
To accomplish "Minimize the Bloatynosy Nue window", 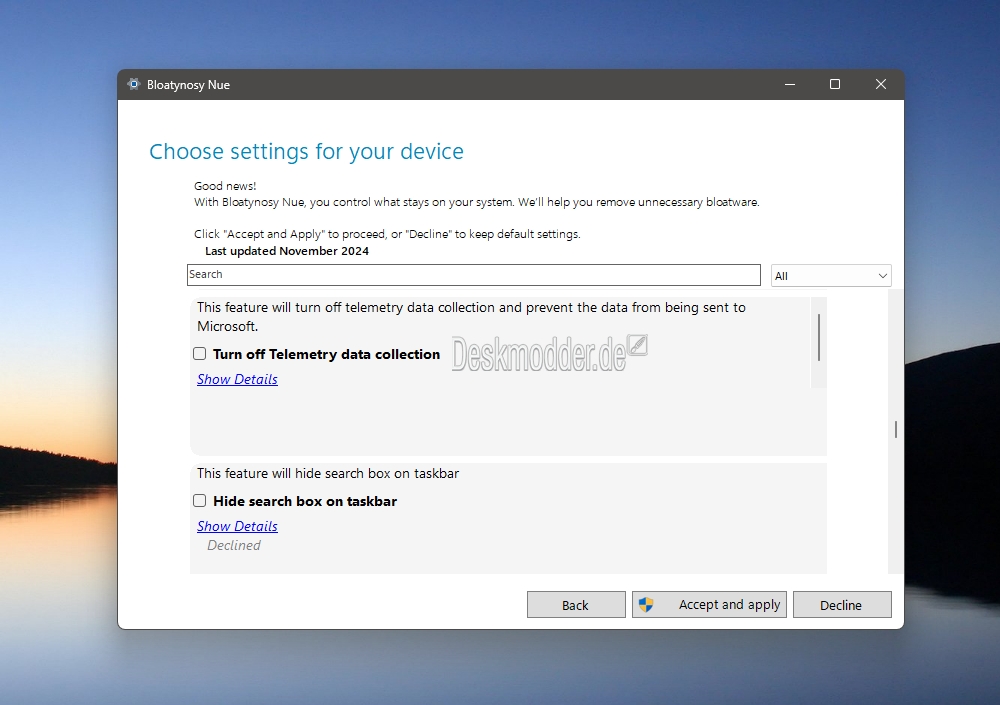I will click(790, 84).
